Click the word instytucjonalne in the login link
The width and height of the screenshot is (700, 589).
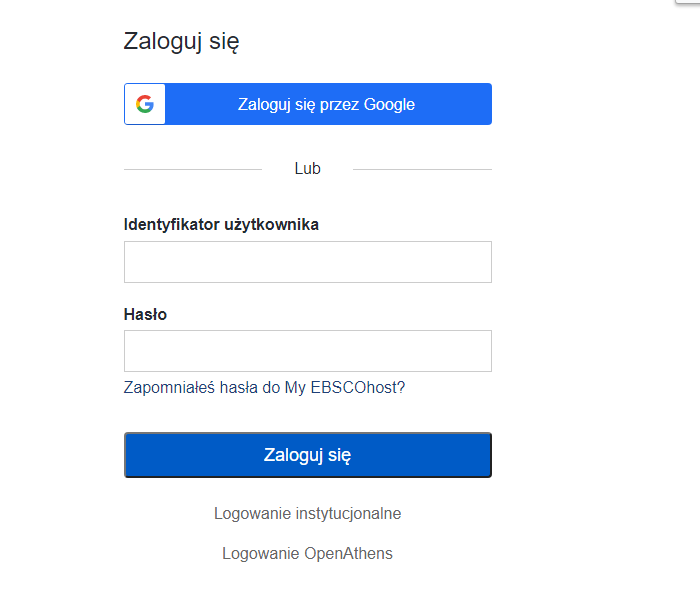348,514
